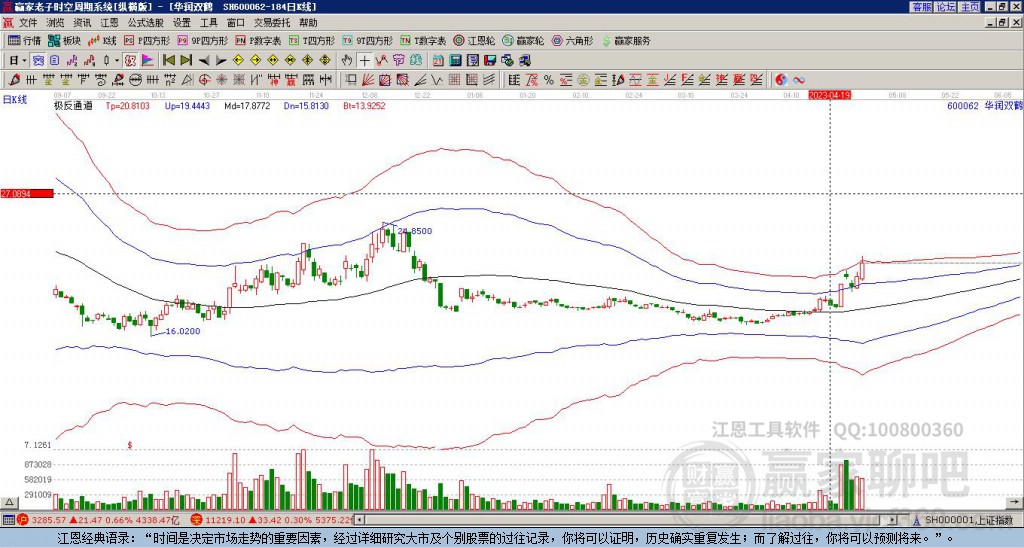Open the 9P四方形 tool
1024x548 pixels.
coord(203,40)
